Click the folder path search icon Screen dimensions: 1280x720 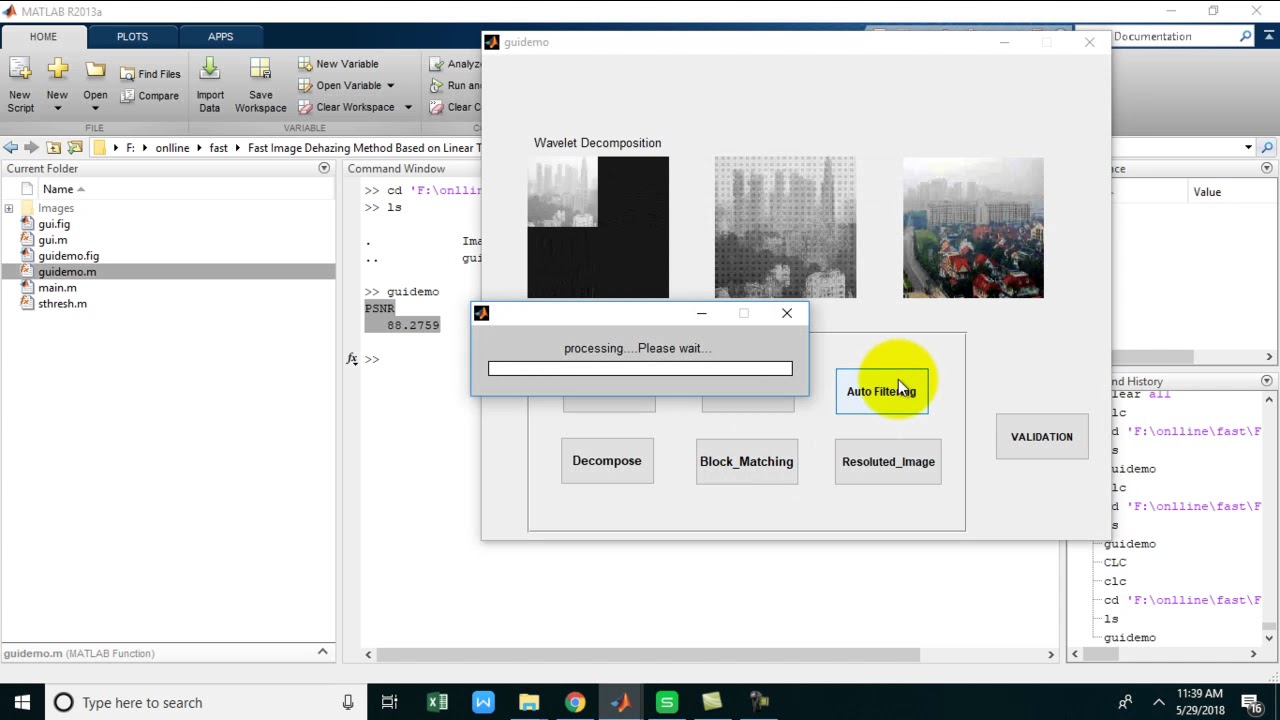(1267, 147)
